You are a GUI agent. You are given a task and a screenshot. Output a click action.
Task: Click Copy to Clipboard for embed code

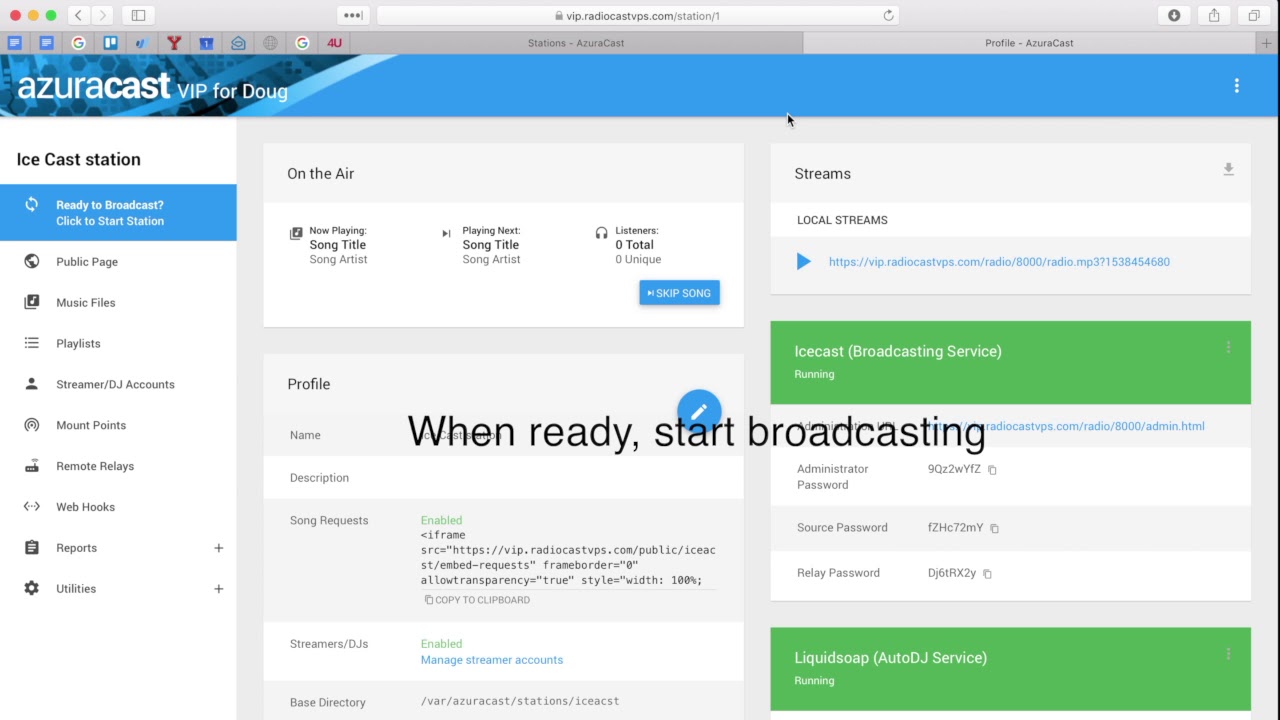pyautogui.click(x=478, y=600)
